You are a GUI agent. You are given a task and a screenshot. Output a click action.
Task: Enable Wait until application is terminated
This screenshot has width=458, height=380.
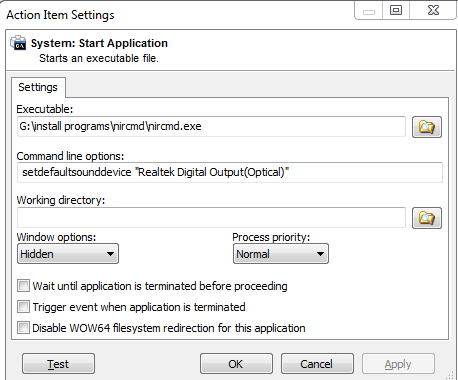23,286
